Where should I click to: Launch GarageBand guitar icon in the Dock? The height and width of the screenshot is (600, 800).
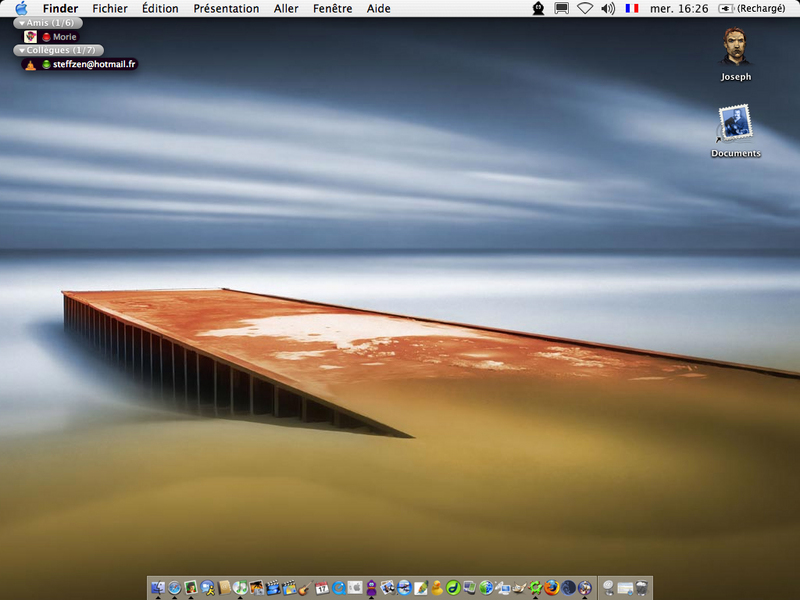click(x=305, y=588)
